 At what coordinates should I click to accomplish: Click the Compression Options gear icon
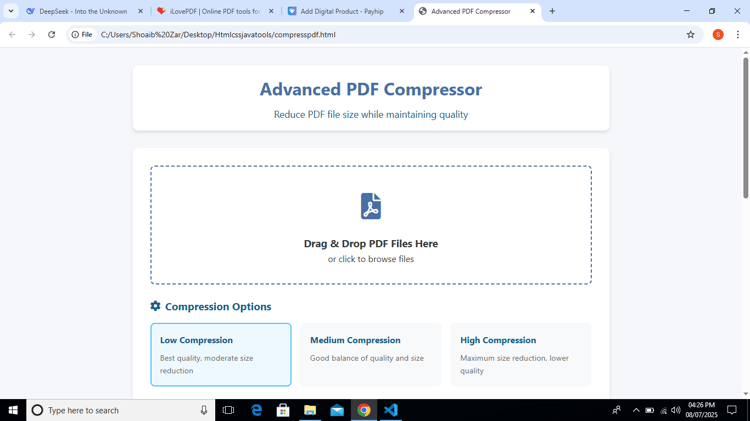(x=155, y=306)
